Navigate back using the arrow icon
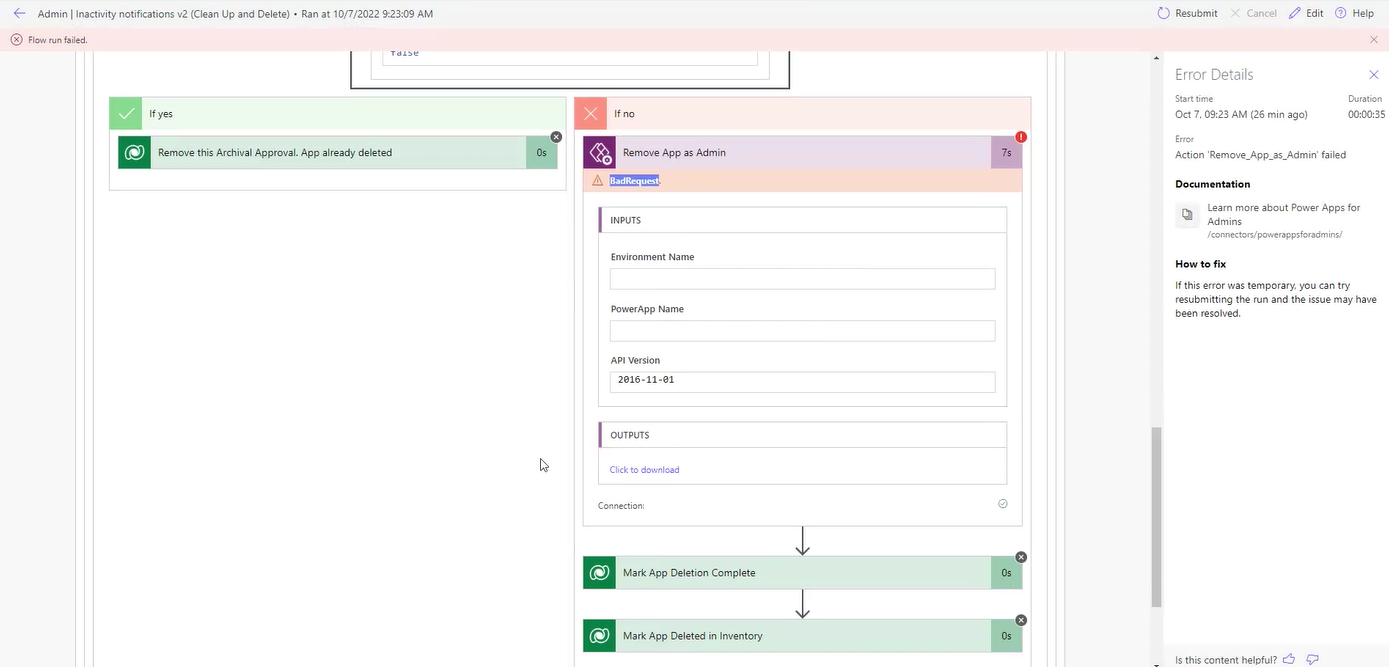The height and width of the screenshot is (667, 1395). point(19,13)
